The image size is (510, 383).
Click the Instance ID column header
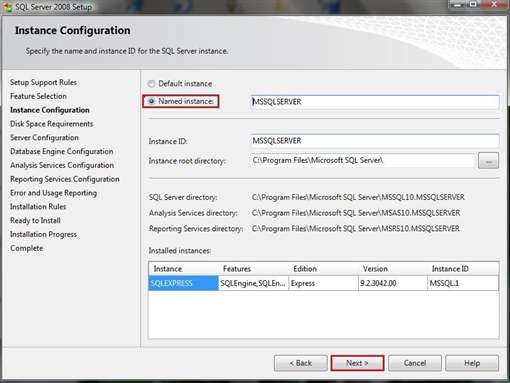tap(463, 269)
